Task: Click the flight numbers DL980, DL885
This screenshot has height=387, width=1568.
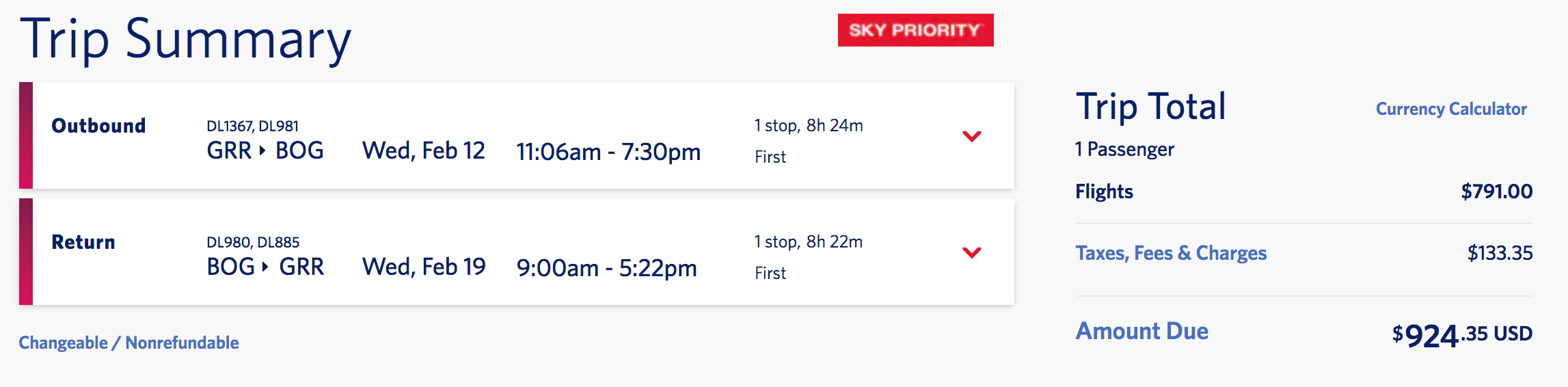Action: [253, 242]
